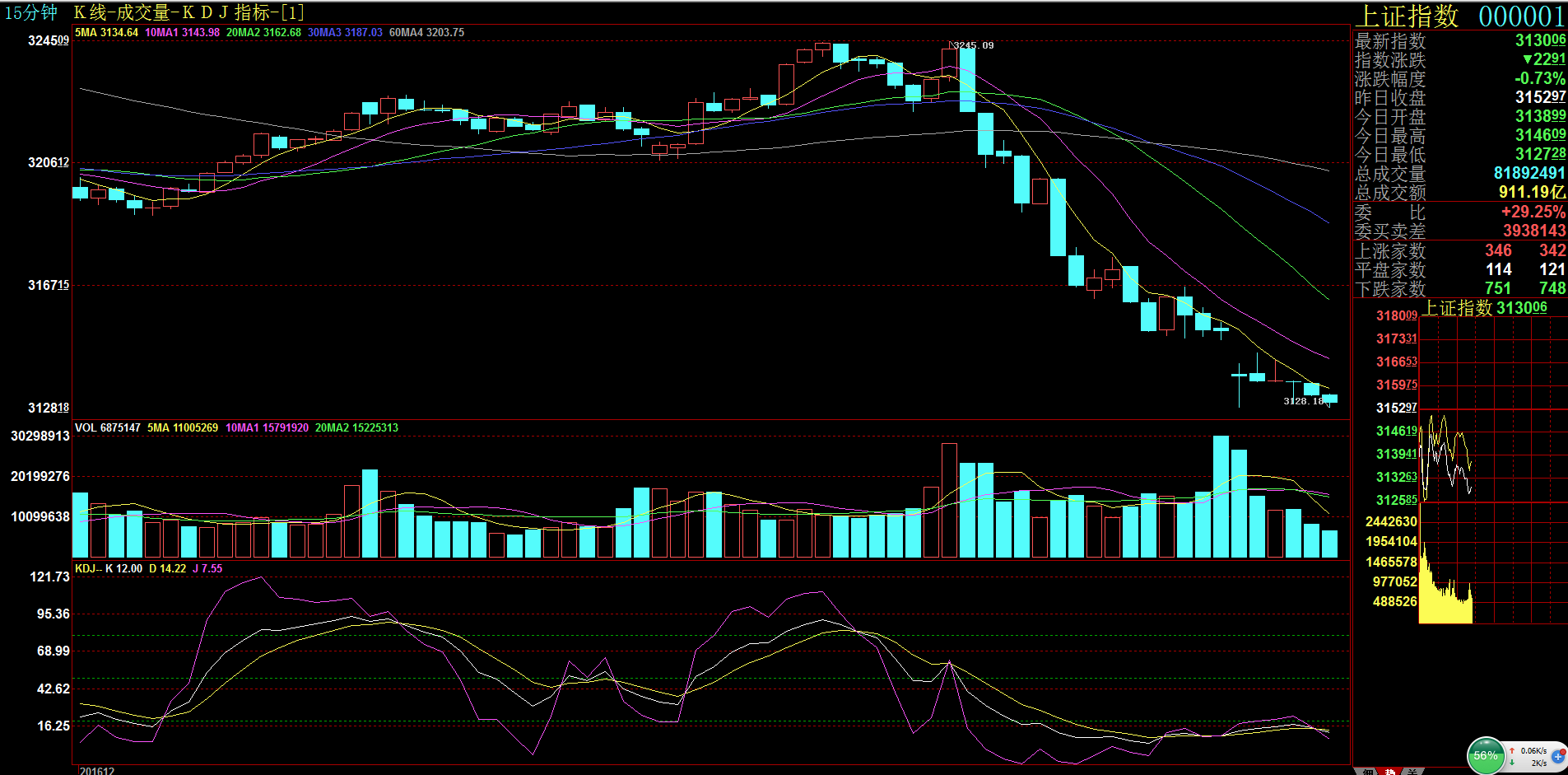Select the 20MA2 3162.68 indicator label
Viewport: 1568px width, 775px height.
coord(263,33)
